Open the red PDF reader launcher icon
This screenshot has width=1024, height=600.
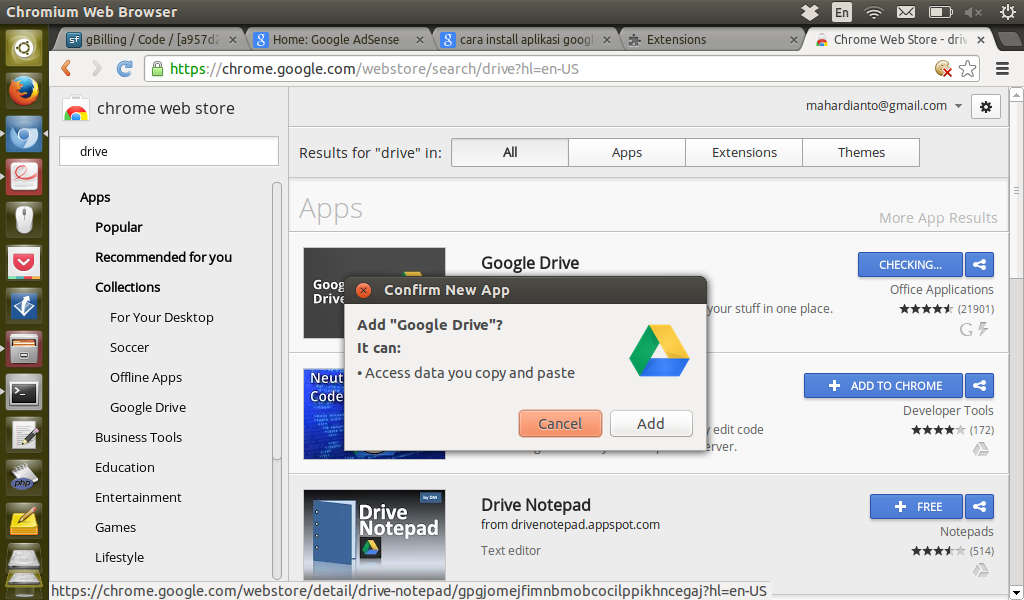tap(24, 177)
